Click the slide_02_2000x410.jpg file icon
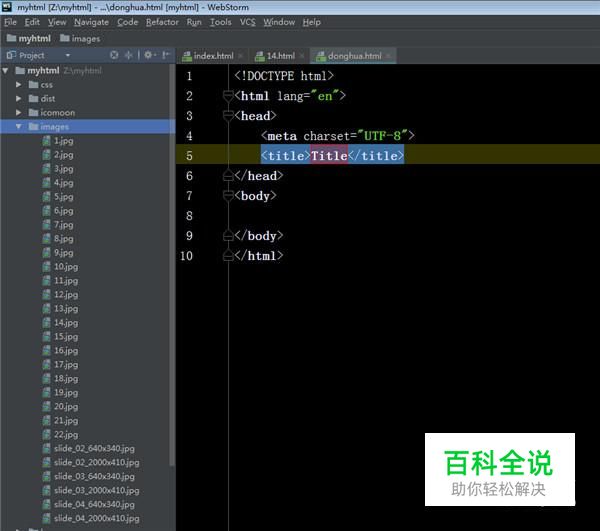 click(x=46, y=463)
